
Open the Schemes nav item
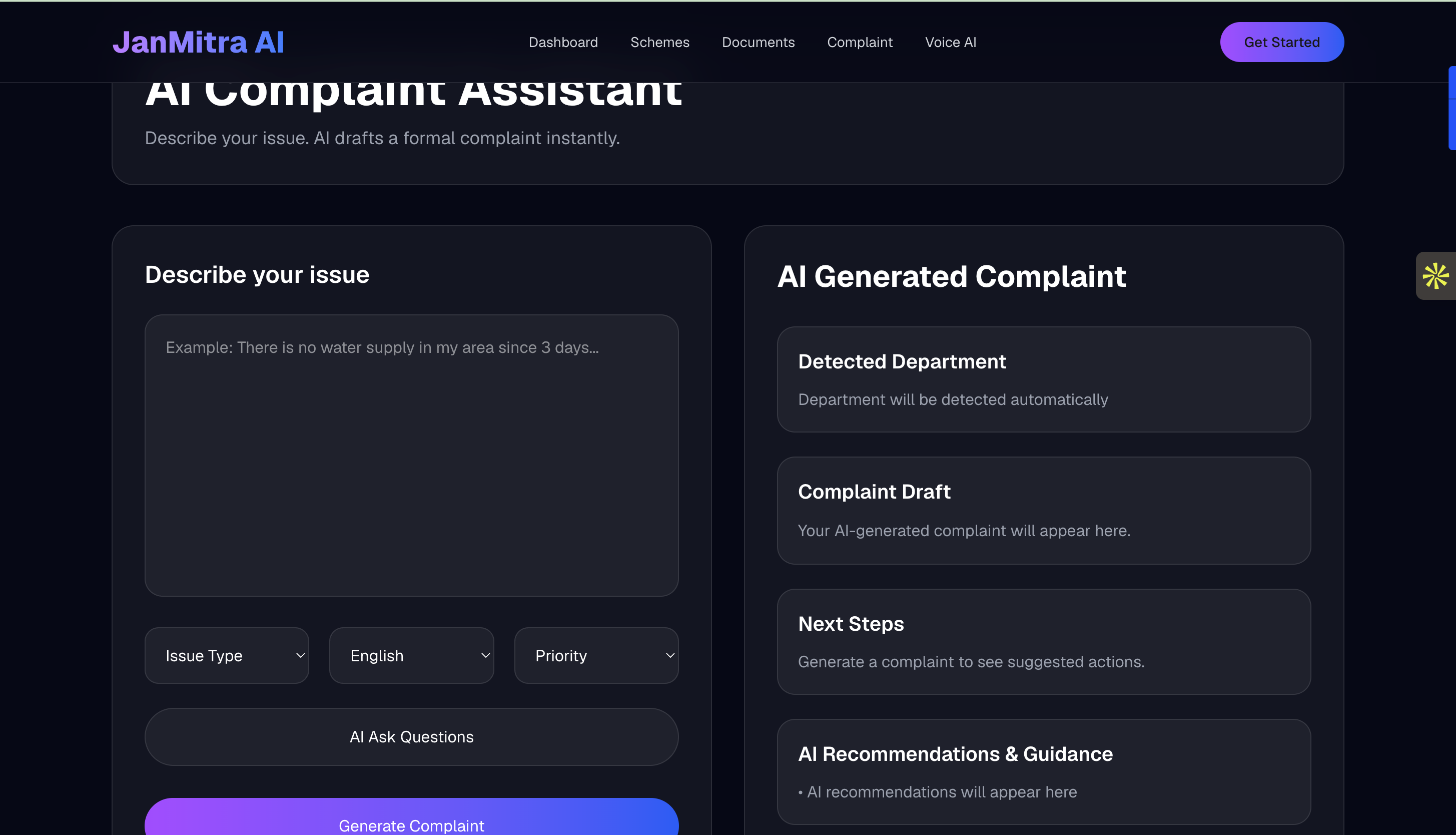[660, 43]
